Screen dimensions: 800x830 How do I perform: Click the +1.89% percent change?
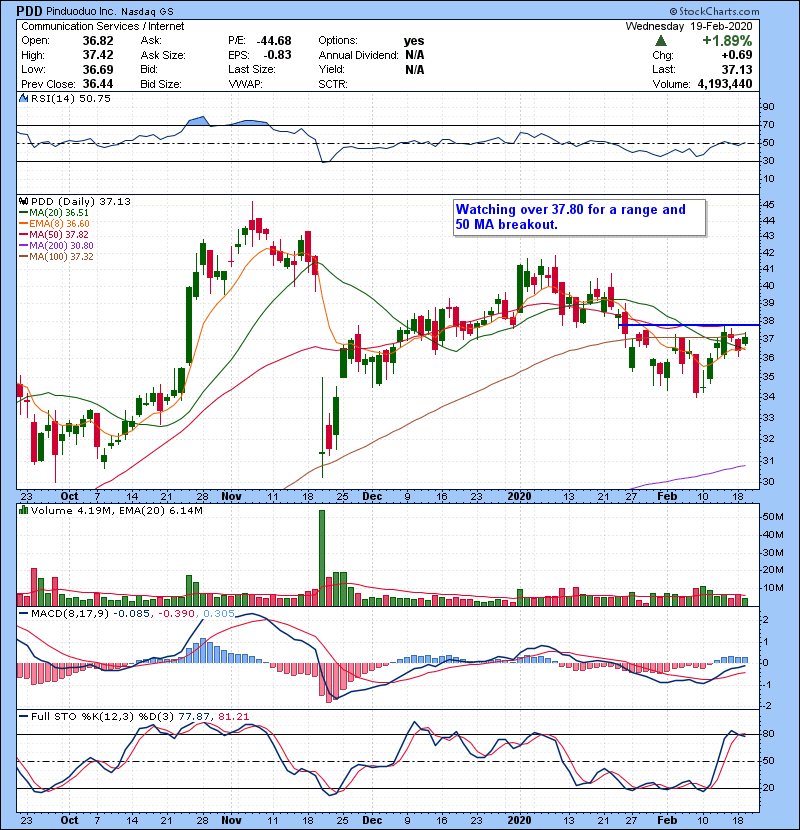coord(727,41)
